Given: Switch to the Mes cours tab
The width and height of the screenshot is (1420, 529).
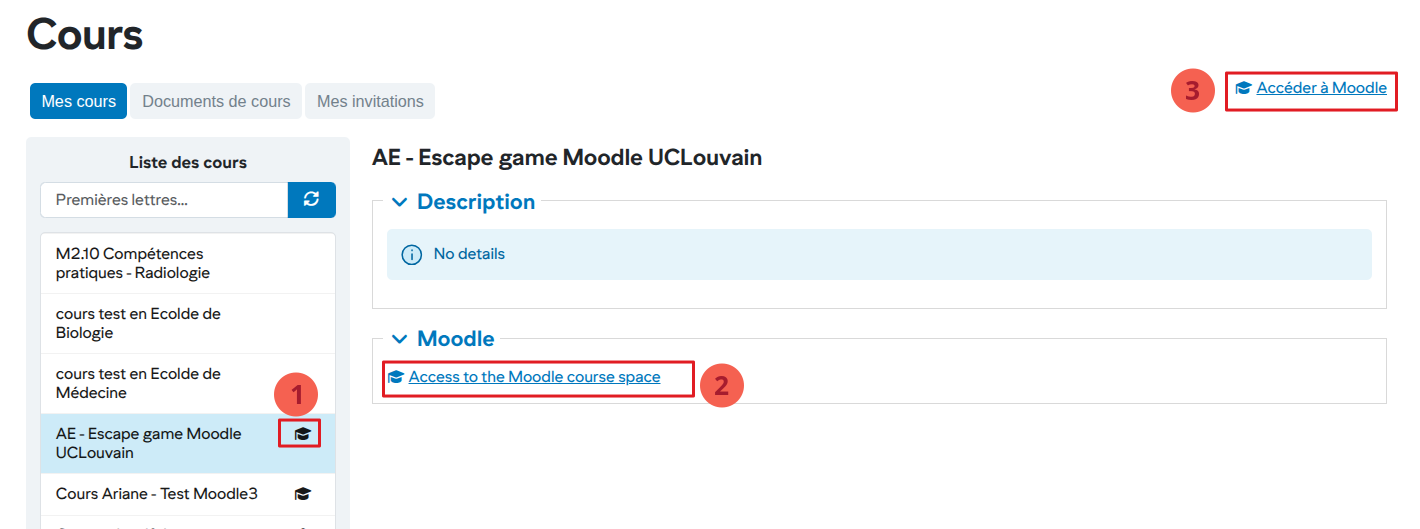Looking at the screenshot, I should 78,101.
